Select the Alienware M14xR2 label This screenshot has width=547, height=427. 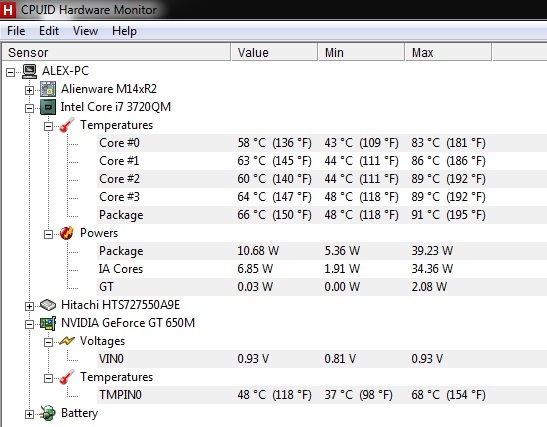[108, 89]
